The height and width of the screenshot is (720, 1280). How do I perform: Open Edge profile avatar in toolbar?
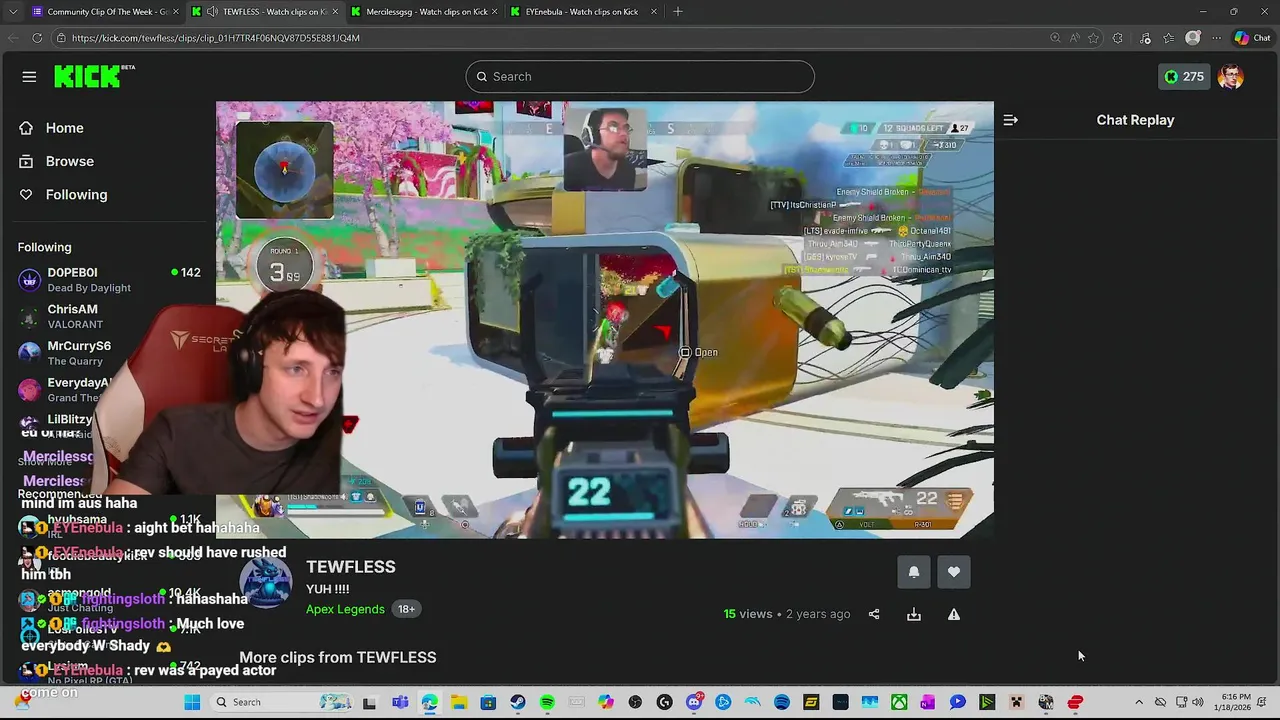pos(1192,38)
